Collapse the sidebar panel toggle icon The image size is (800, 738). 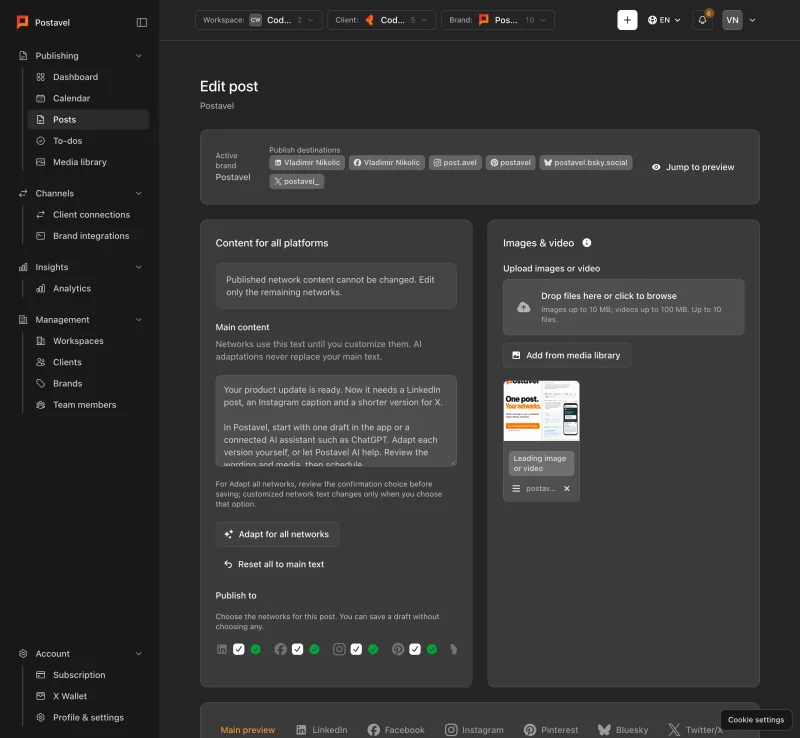click(142, 22)
